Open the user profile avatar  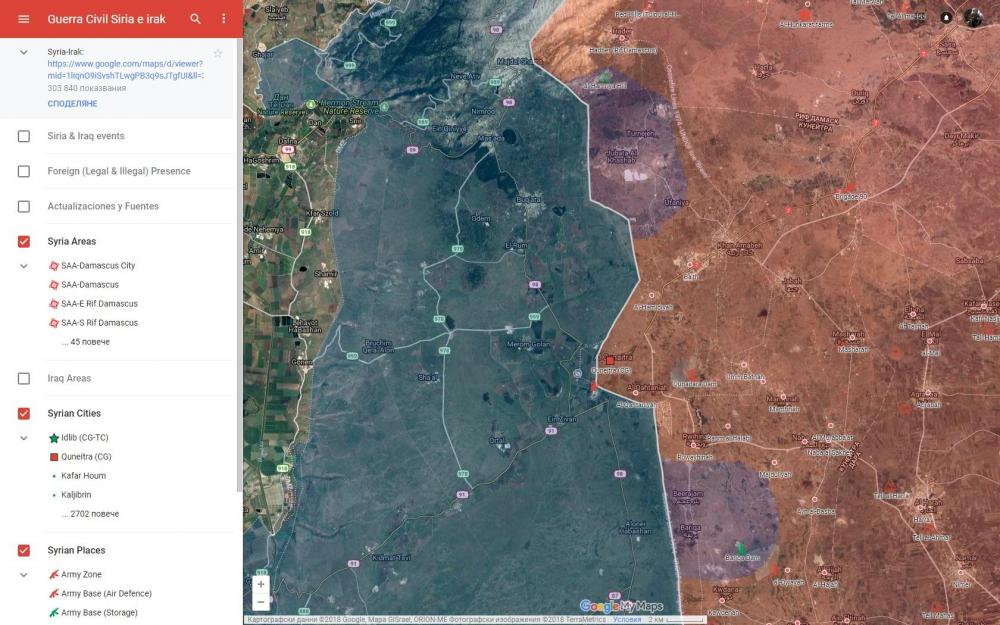[974, 18]
